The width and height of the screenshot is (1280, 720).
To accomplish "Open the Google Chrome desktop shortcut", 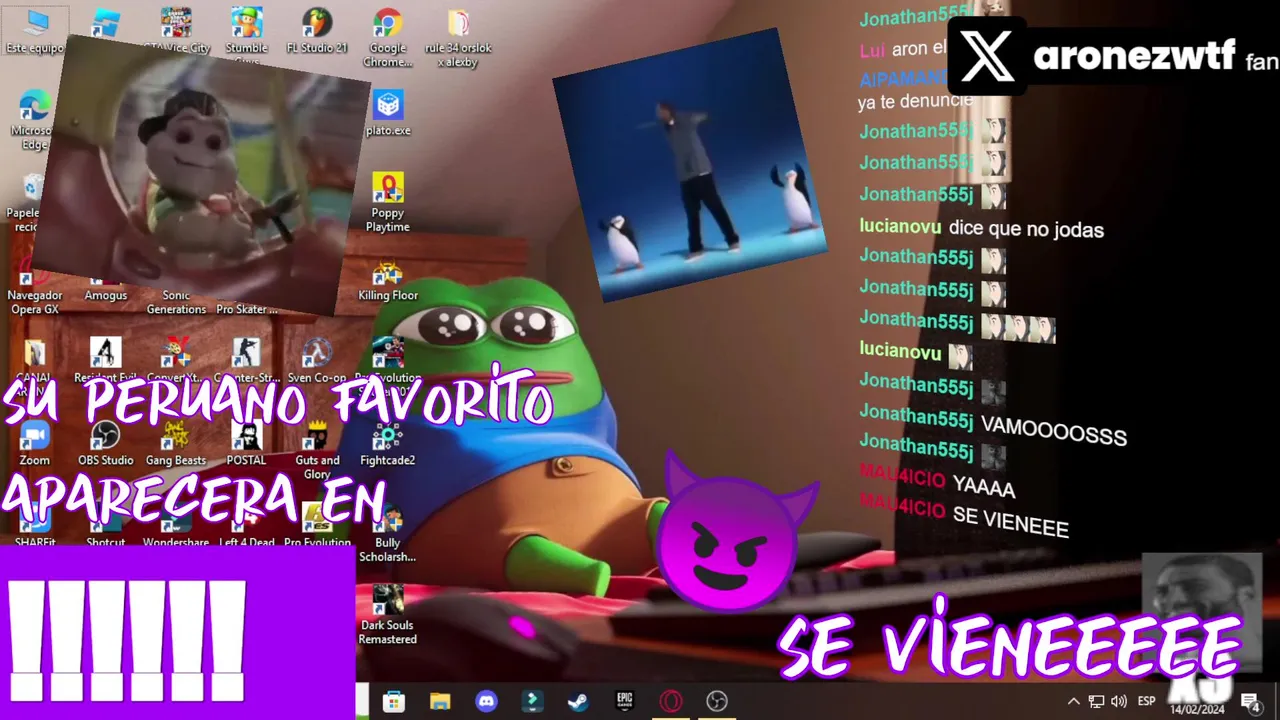I will tap(388, 36).
